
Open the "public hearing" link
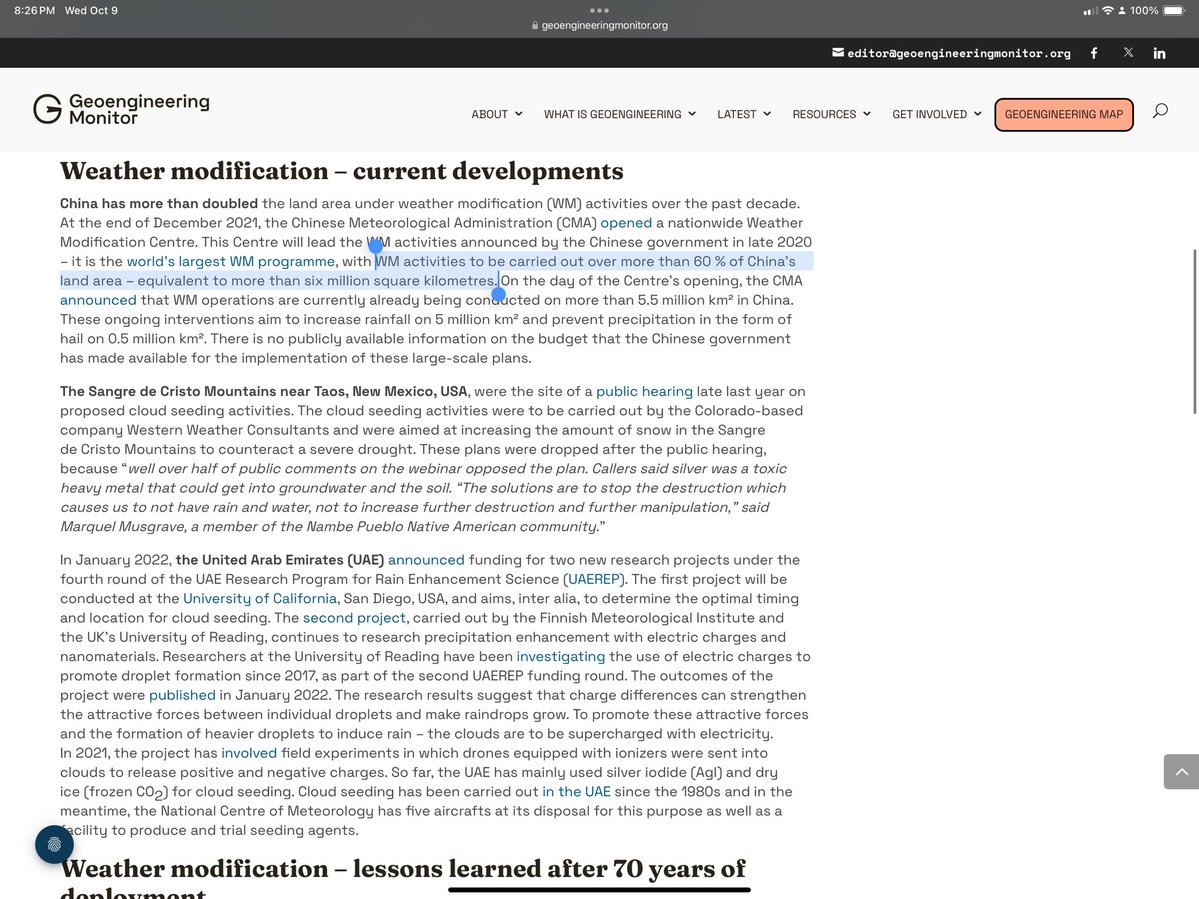pyautogui.click(x=644, y=391)
